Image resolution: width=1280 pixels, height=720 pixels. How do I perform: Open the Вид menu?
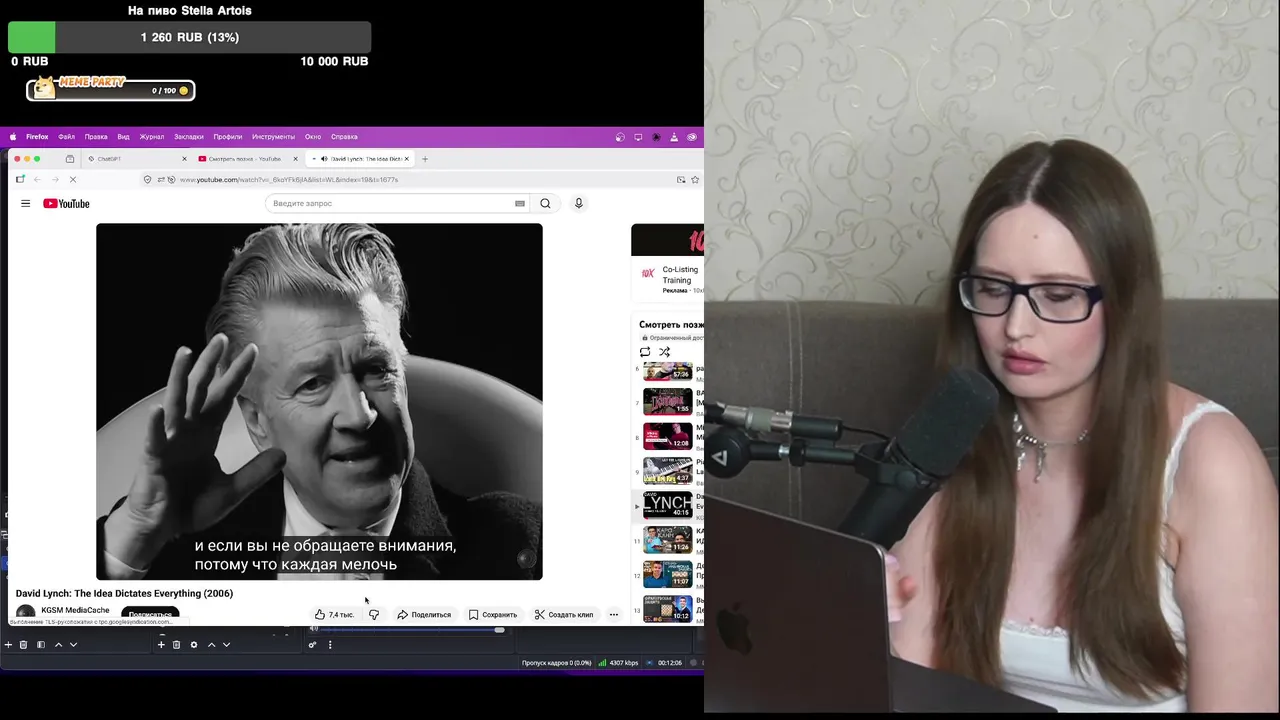coord(123,137)
